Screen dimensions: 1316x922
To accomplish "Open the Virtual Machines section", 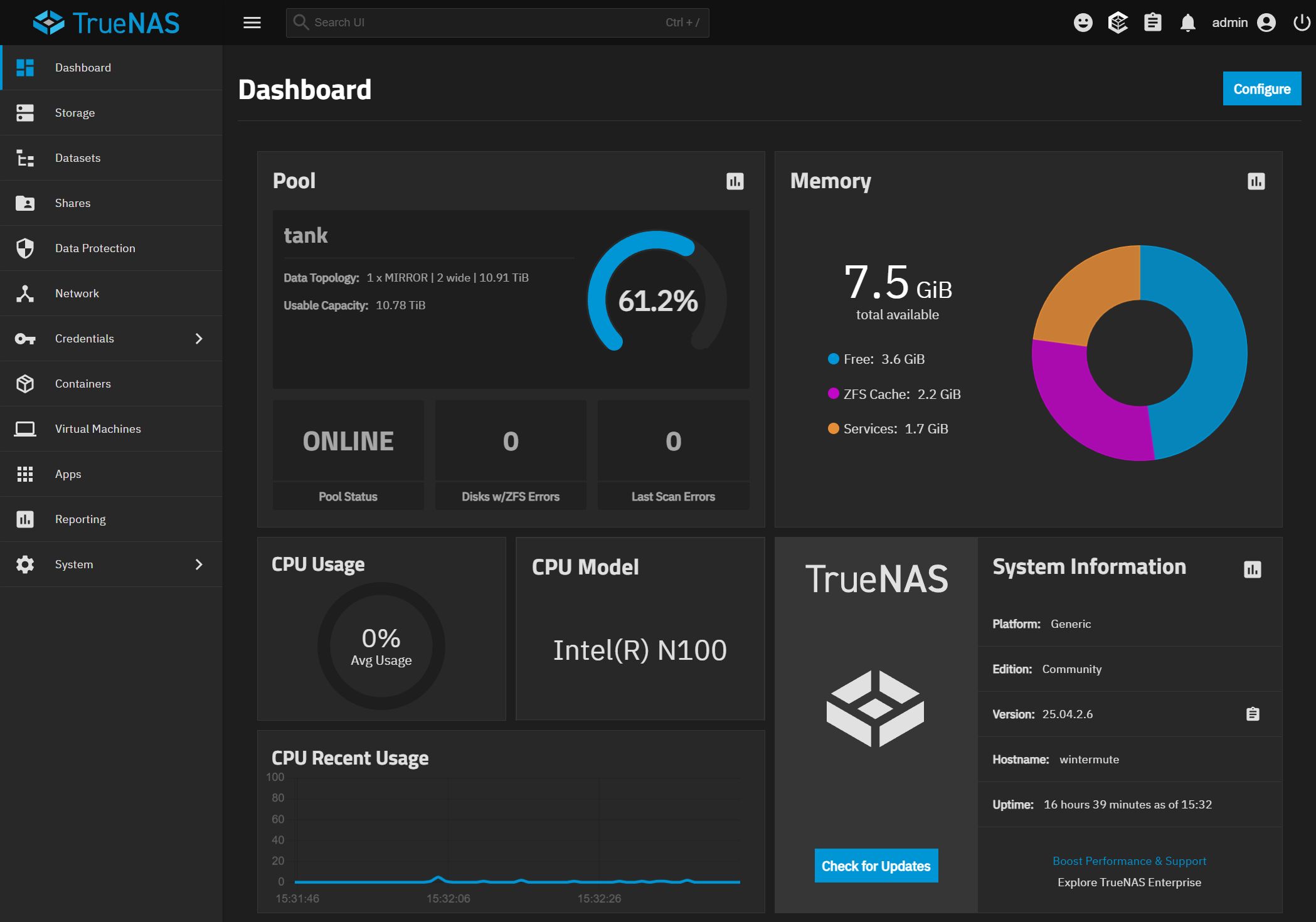I will click(98, 429).
